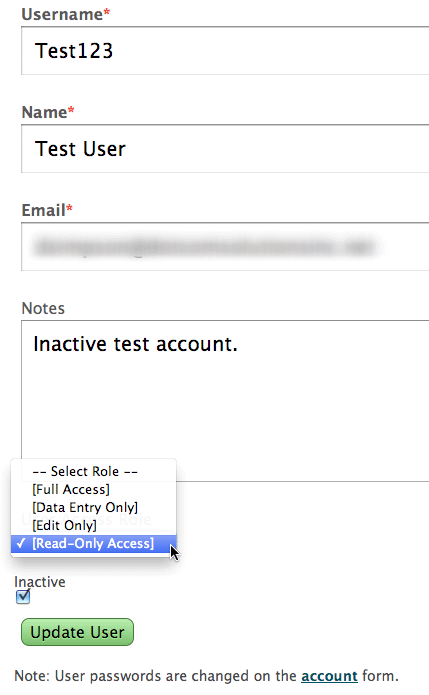Image resolution: width=429 pixels, height=695 pixels.
Task: Focus the Name field with Test User
Action: [x=225, y=148]
